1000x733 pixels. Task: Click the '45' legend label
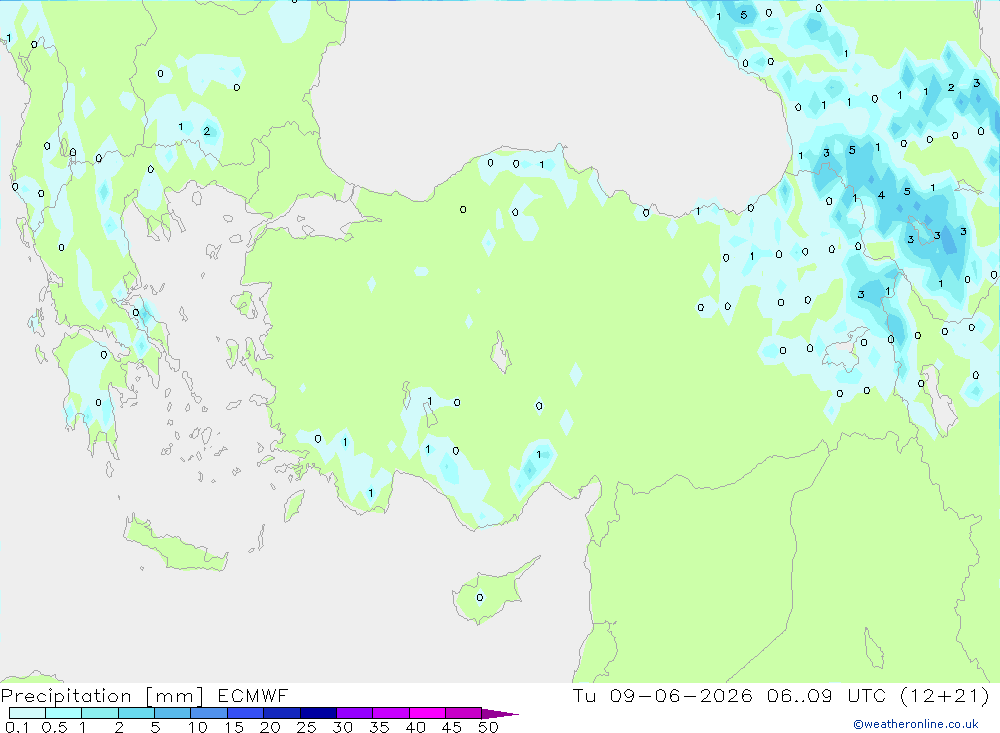click(x=452, y=727)
